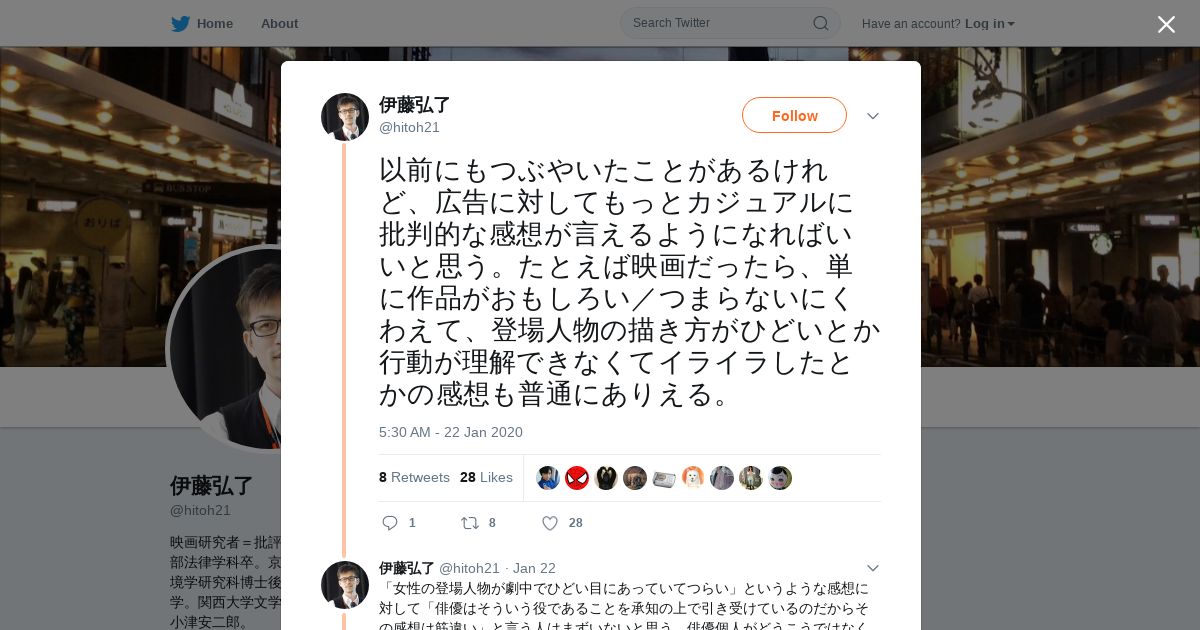1200x630 pixels.
Task: Open the Log in dropdown
Action: 990,24
